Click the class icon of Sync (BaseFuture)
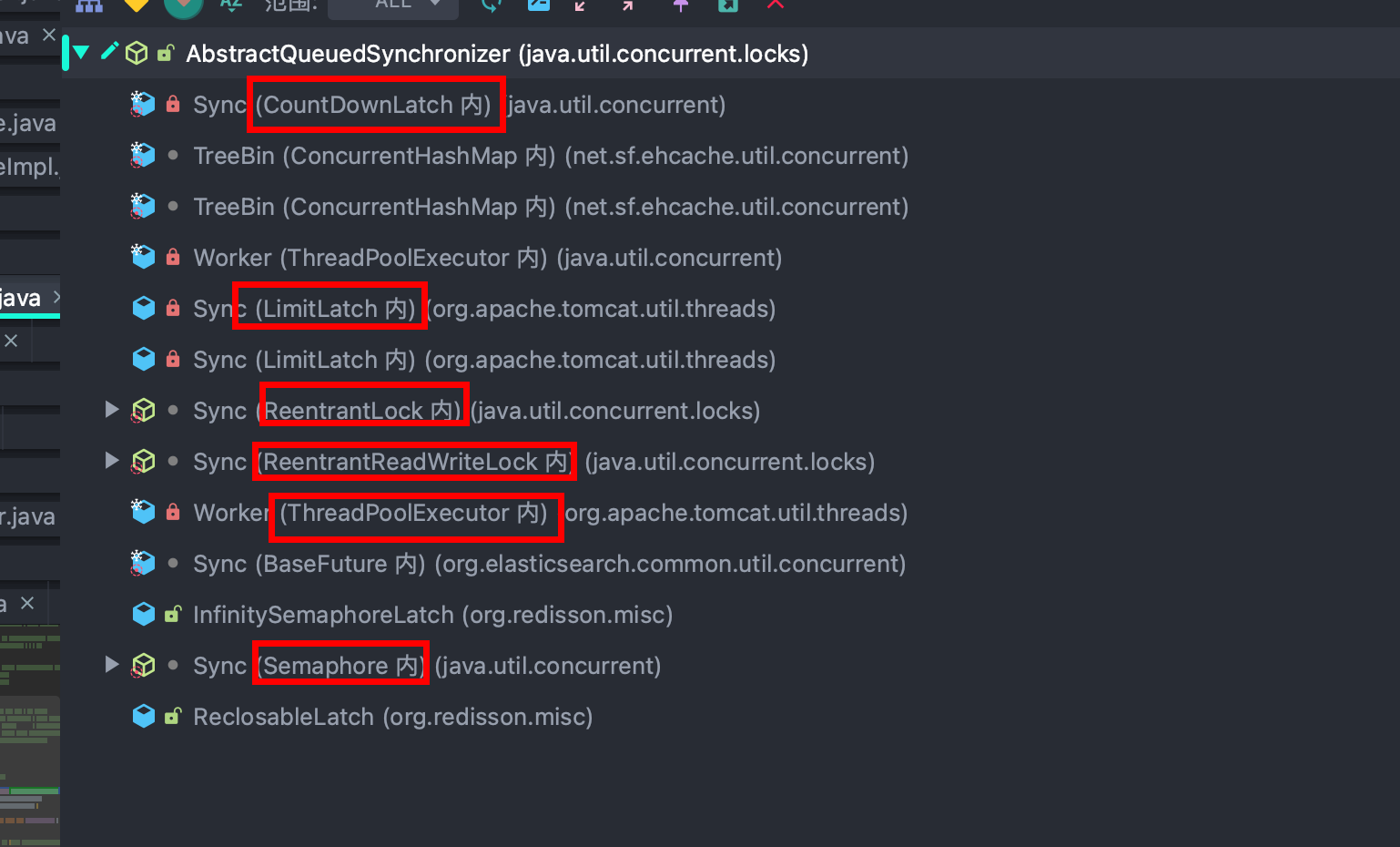This screenshot has height=847, width=1400. point(143,564)
